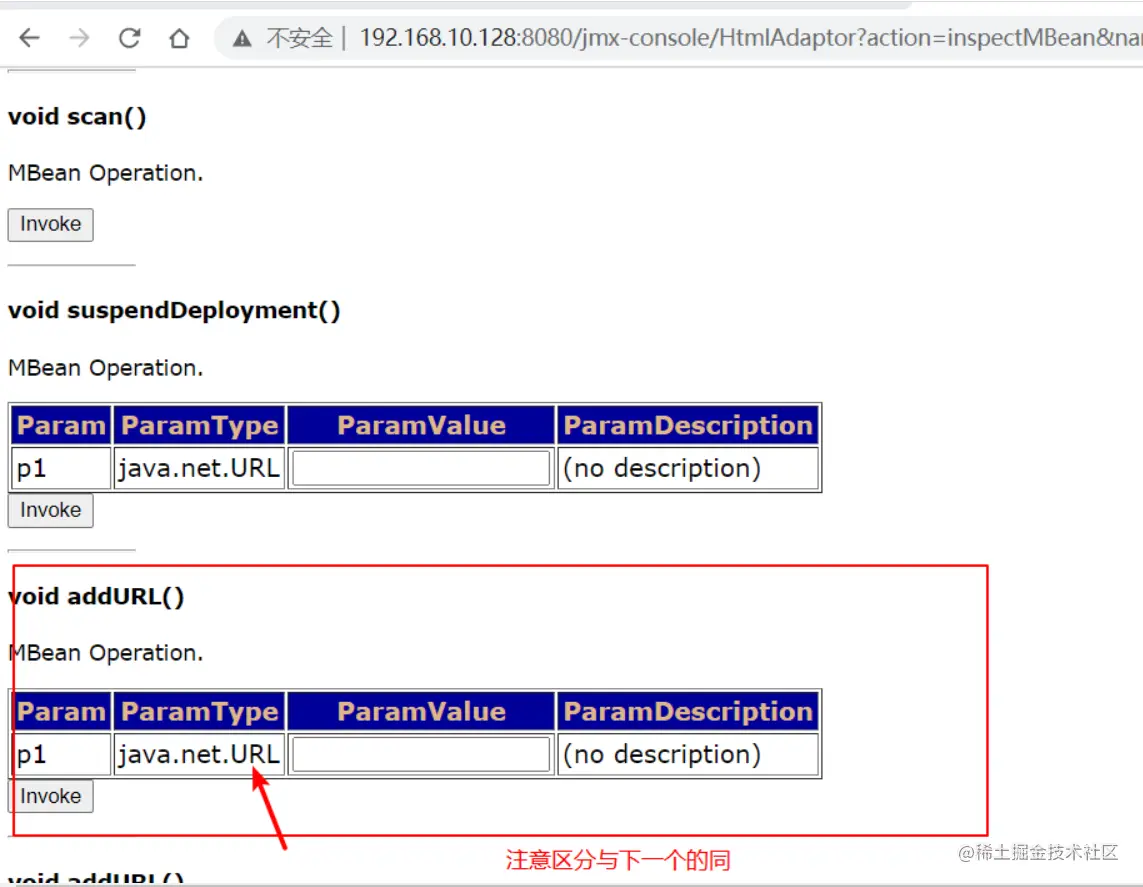Click ParamType header in addURL table

(199, 711)
